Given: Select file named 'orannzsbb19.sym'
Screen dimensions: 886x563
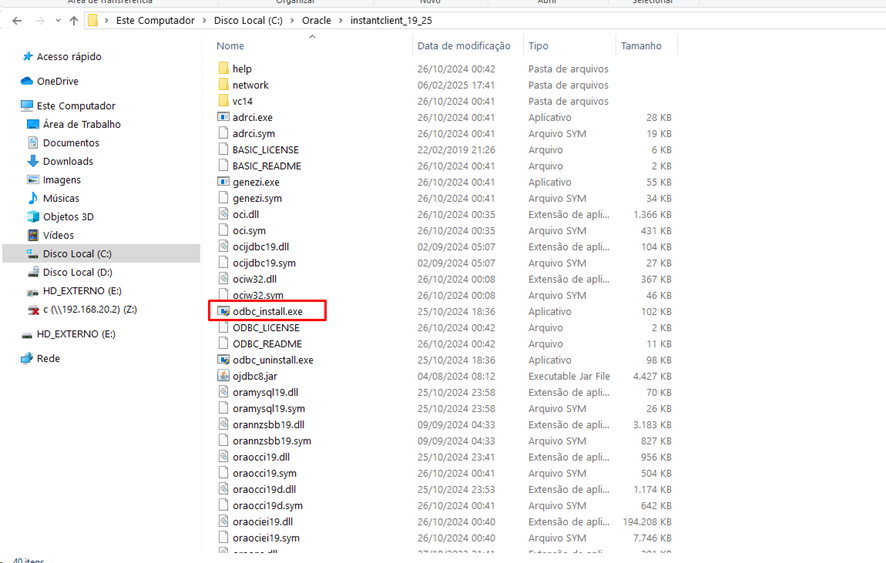Looking at the screenshot, I should point(272,441).
